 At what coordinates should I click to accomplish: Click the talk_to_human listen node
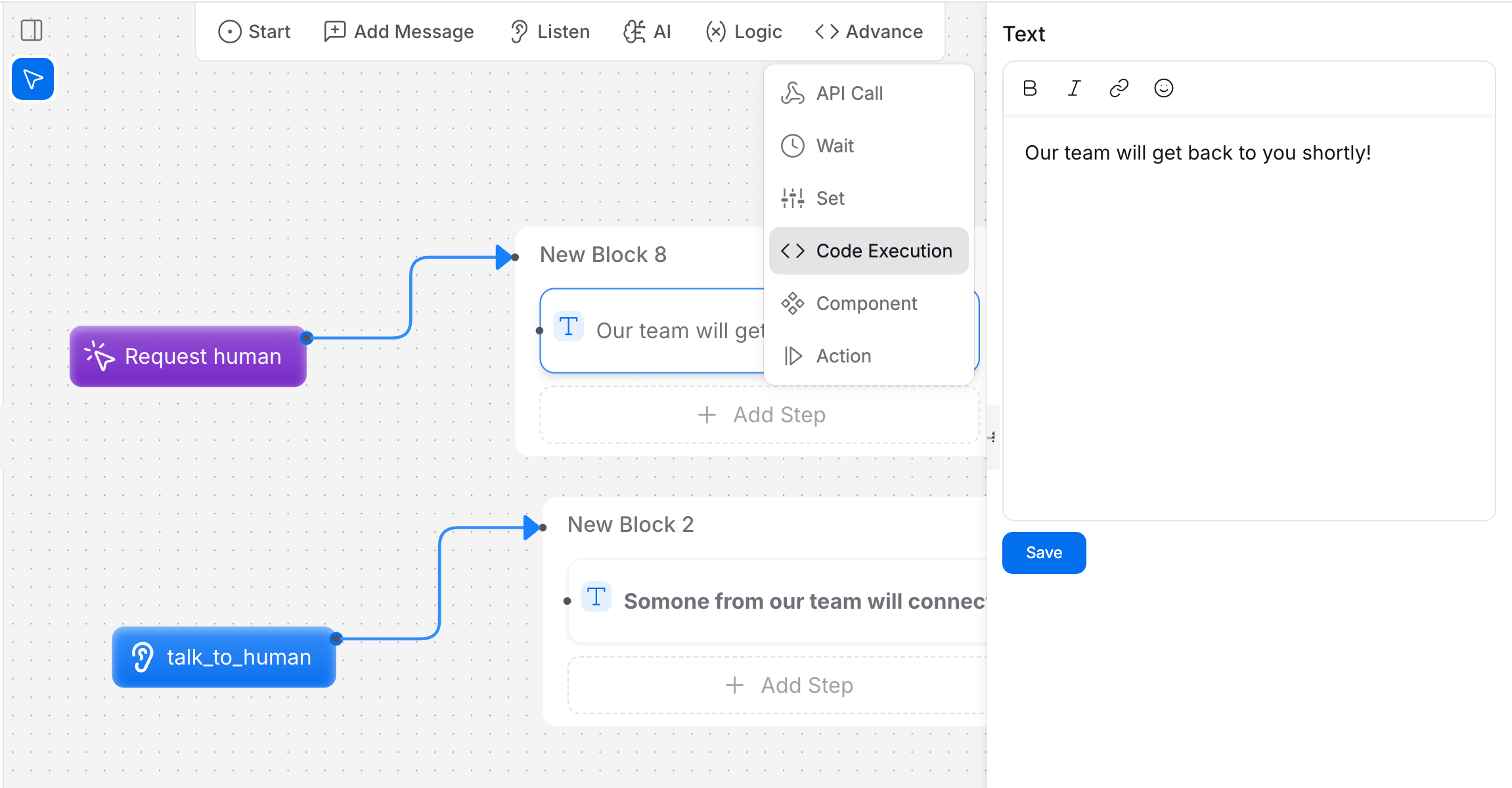(224, 657)
